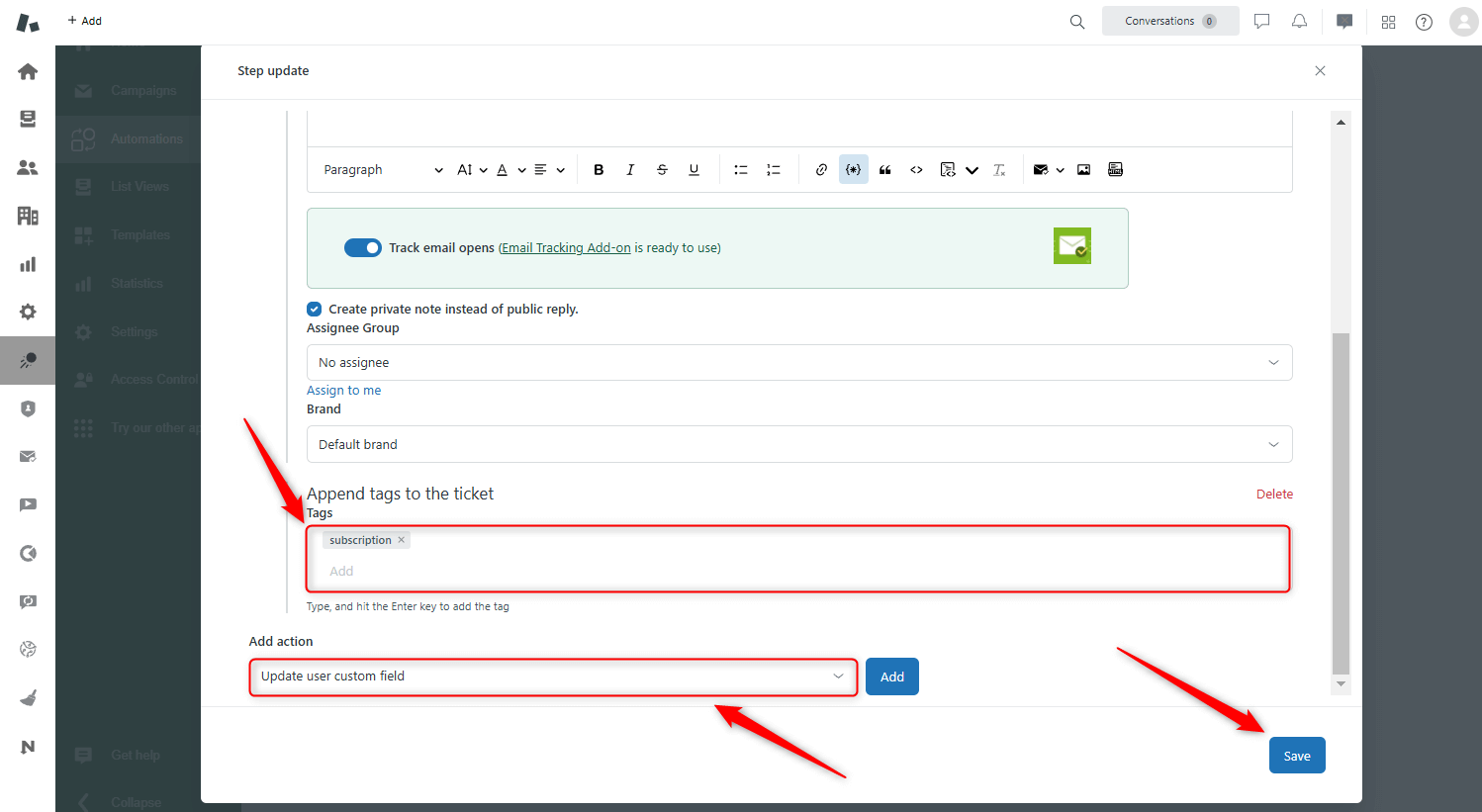Open the Conversations tab in top bar

pyautogui.click(x=1170, y=21)
